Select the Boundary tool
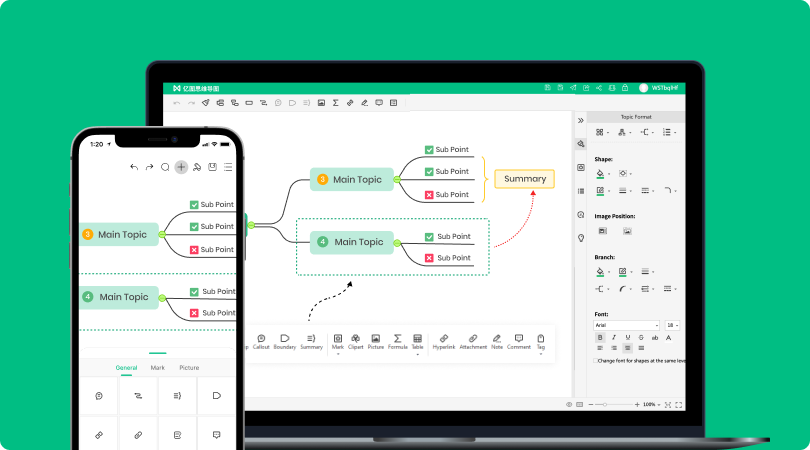 (x=285, y=339)
